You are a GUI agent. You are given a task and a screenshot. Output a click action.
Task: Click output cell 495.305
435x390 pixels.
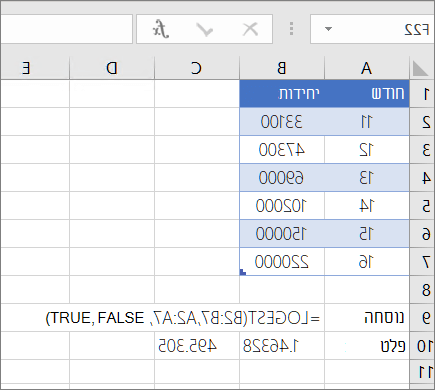[197, 346]
